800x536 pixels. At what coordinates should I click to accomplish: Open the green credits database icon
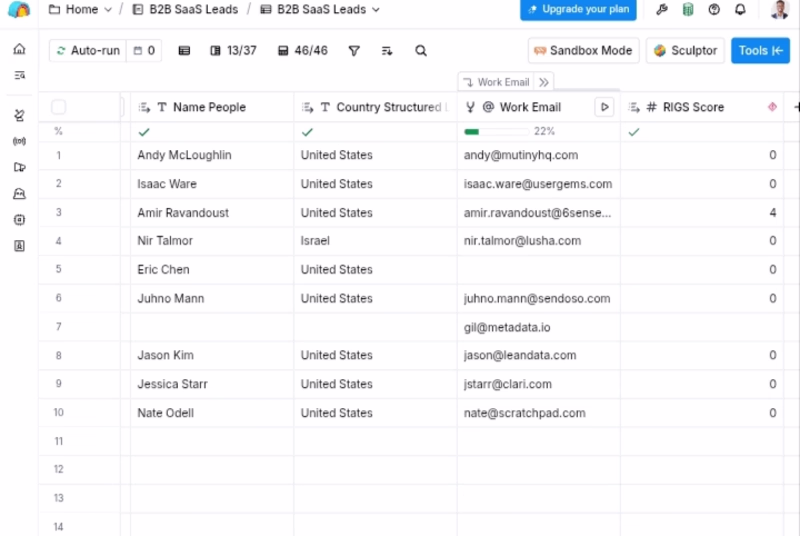tap(688, 9)
